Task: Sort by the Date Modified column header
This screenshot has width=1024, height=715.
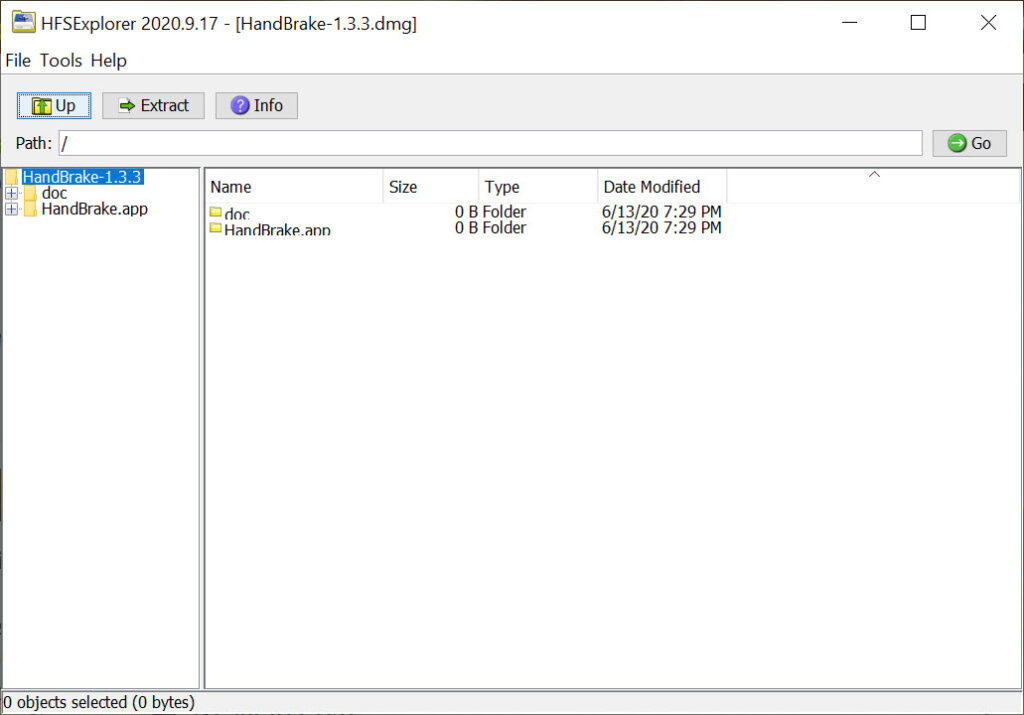Action: point(662,187)
